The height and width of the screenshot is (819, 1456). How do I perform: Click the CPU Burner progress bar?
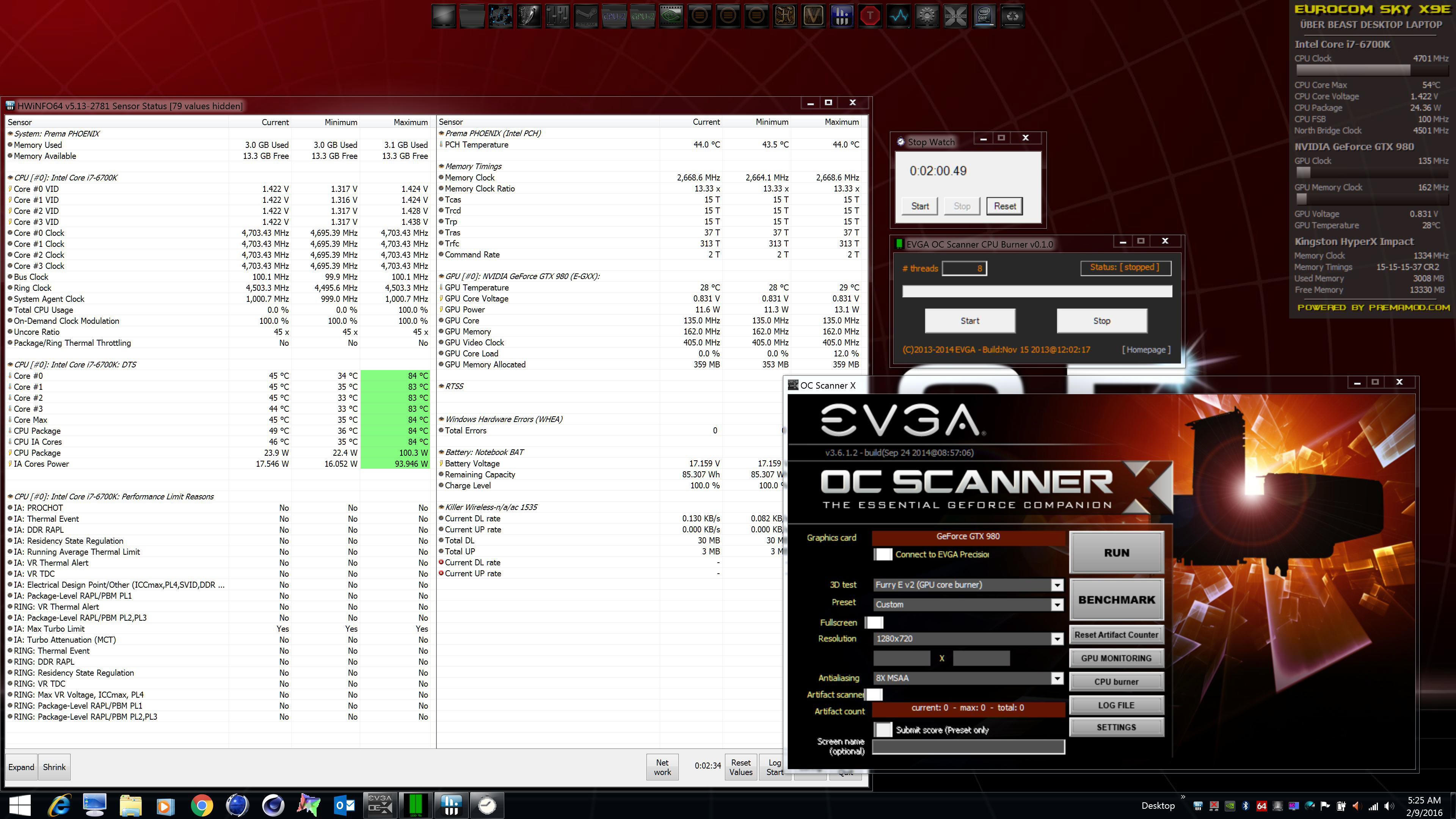(x=1037, y=291)
